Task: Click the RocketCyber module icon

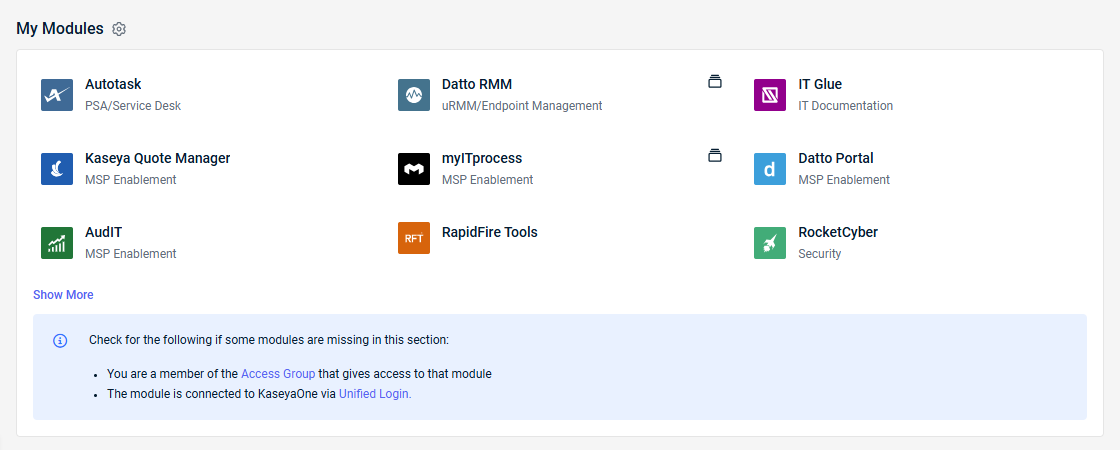Action: (x=770, y=243)
